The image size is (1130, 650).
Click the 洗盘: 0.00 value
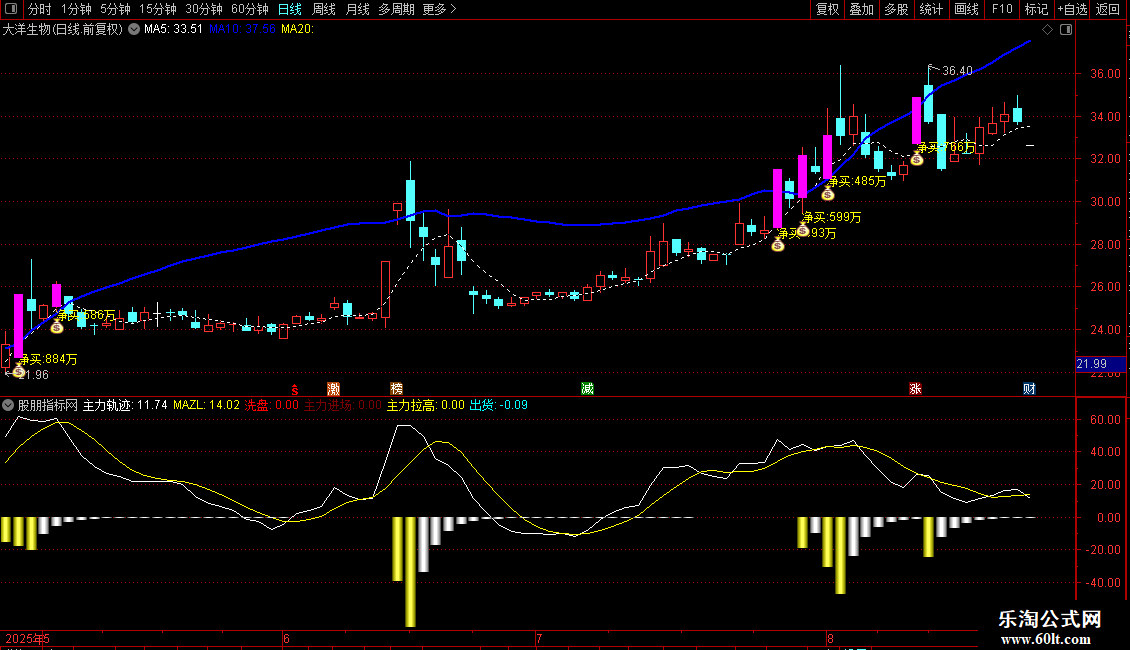(x=272, y=405)
